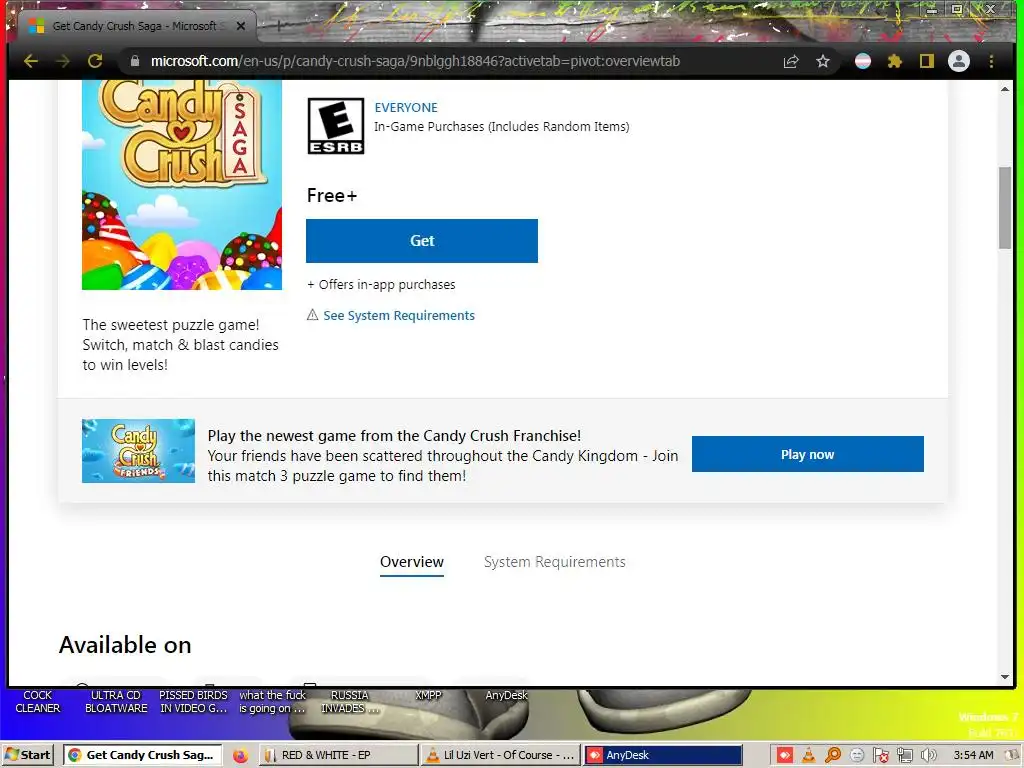Open the Extensions puzzle piece menu

pyautogui.click(x=895, y=61)
